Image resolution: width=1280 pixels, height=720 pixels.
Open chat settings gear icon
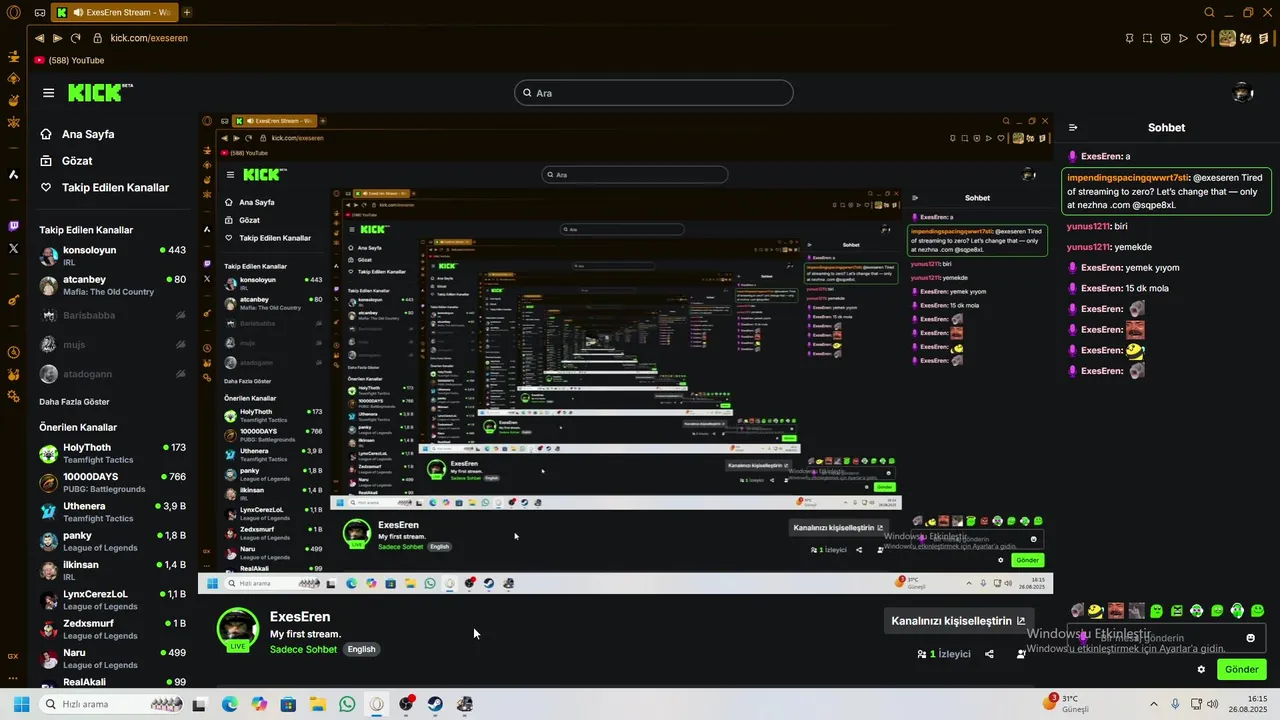pos(1201,670)
